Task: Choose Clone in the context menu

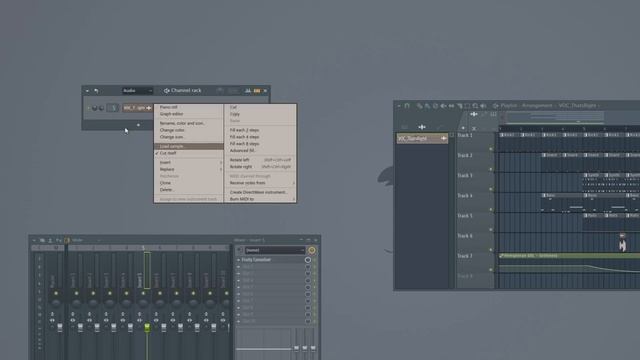Action: 189,183
